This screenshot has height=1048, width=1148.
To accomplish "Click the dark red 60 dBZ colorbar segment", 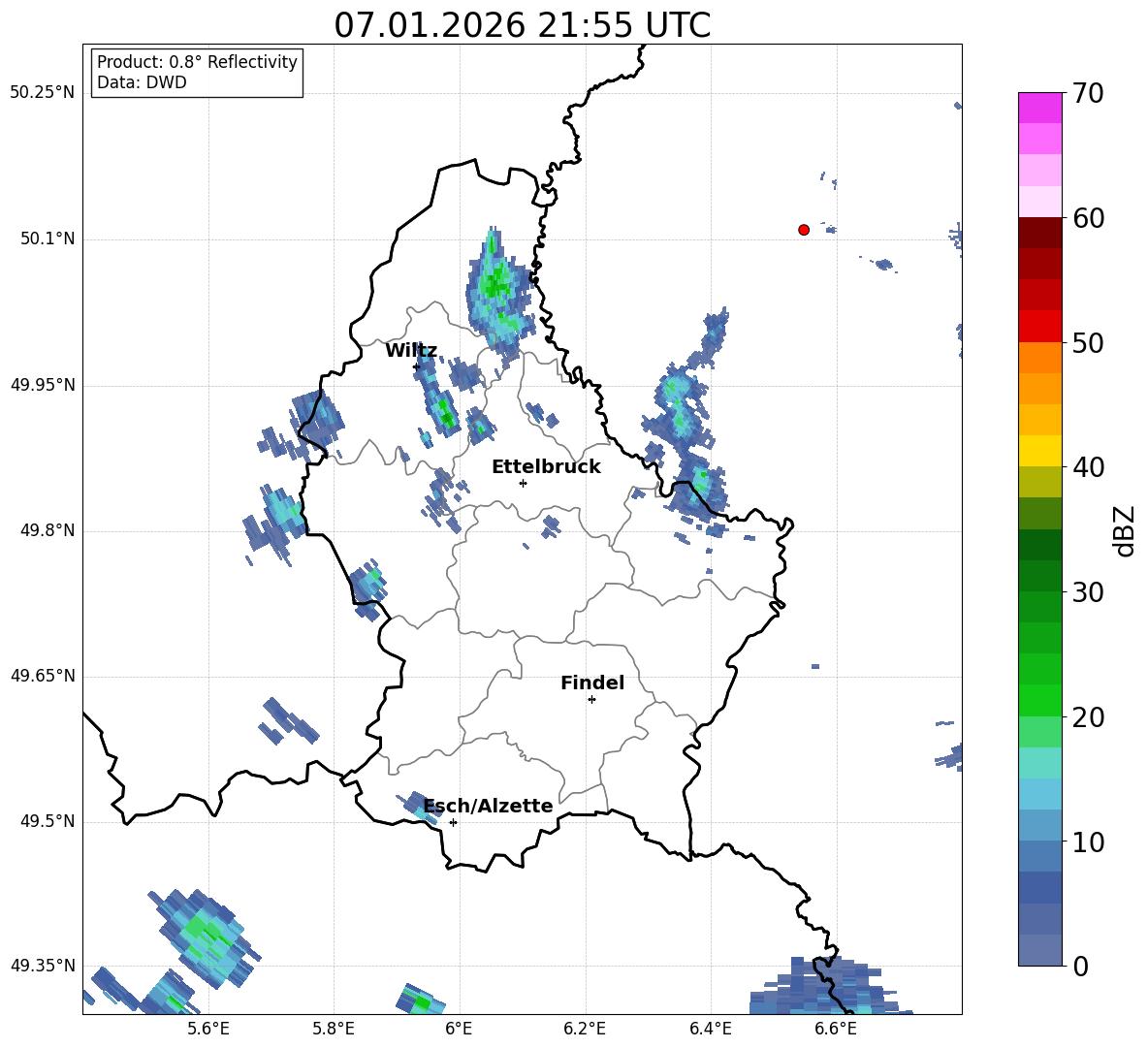I will [x=1039, y=232].
